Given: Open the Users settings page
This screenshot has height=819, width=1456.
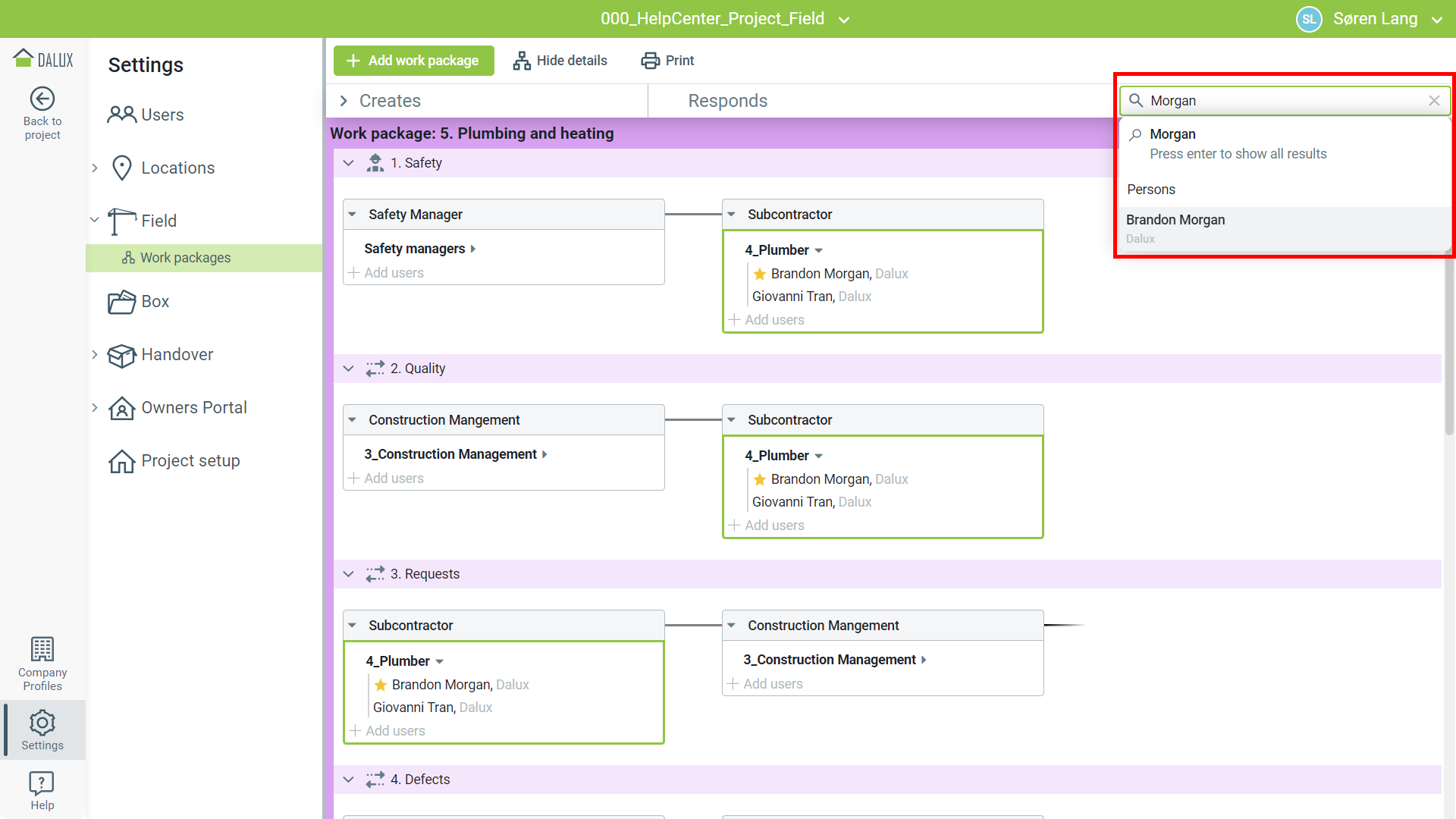Looking at the screenshot, I should pos(162,115).
